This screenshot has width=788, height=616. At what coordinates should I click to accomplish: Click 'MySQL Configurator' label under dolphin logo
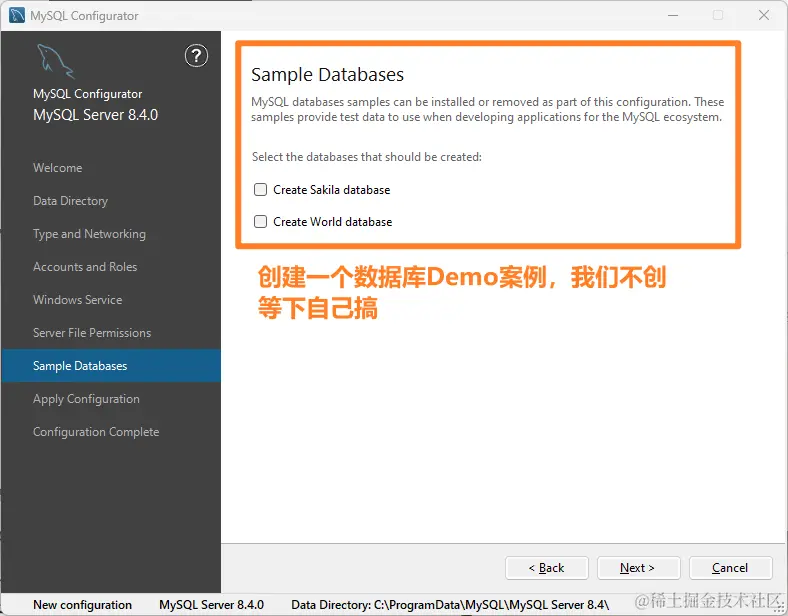pos(87,94)
